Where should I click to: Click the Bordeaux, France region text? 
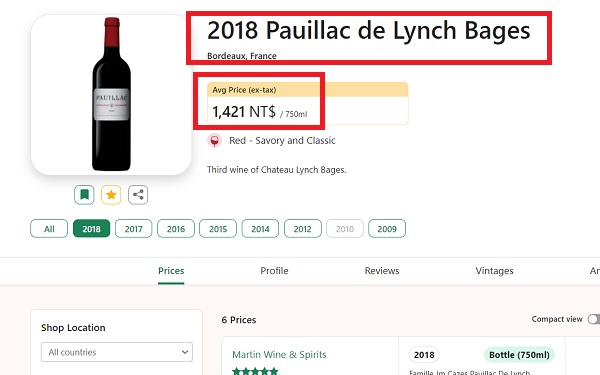(242, 56)
